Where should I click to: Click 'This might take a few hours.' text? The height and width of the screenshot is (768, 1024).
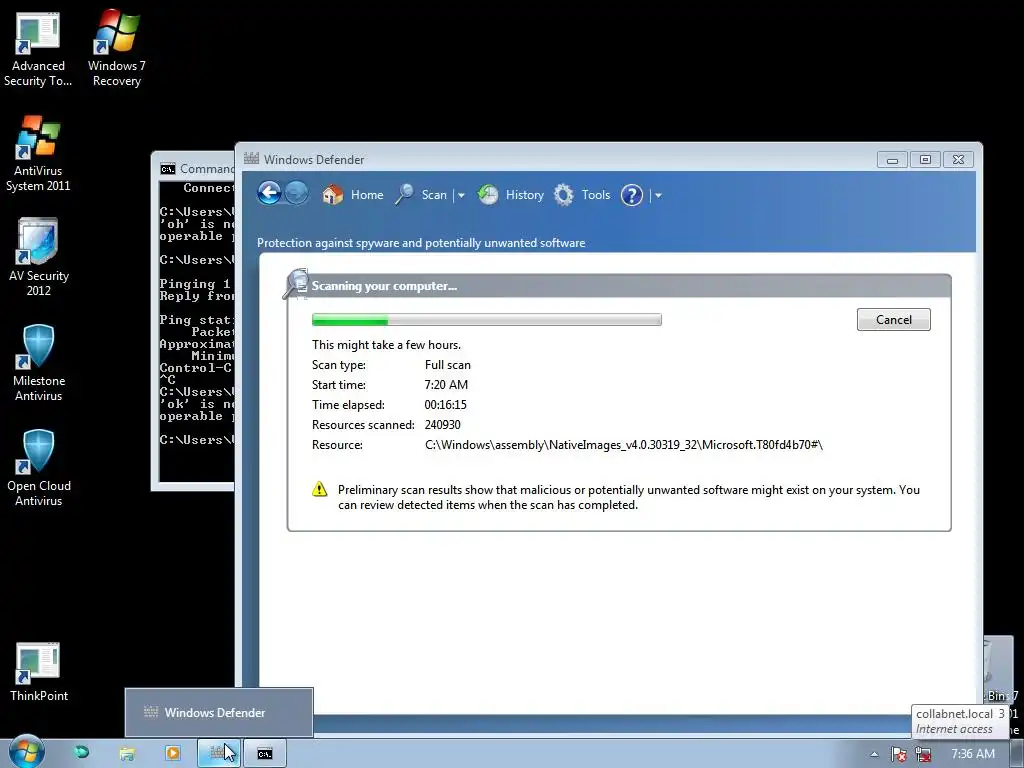pyautogui.click(x=386, y=345)
